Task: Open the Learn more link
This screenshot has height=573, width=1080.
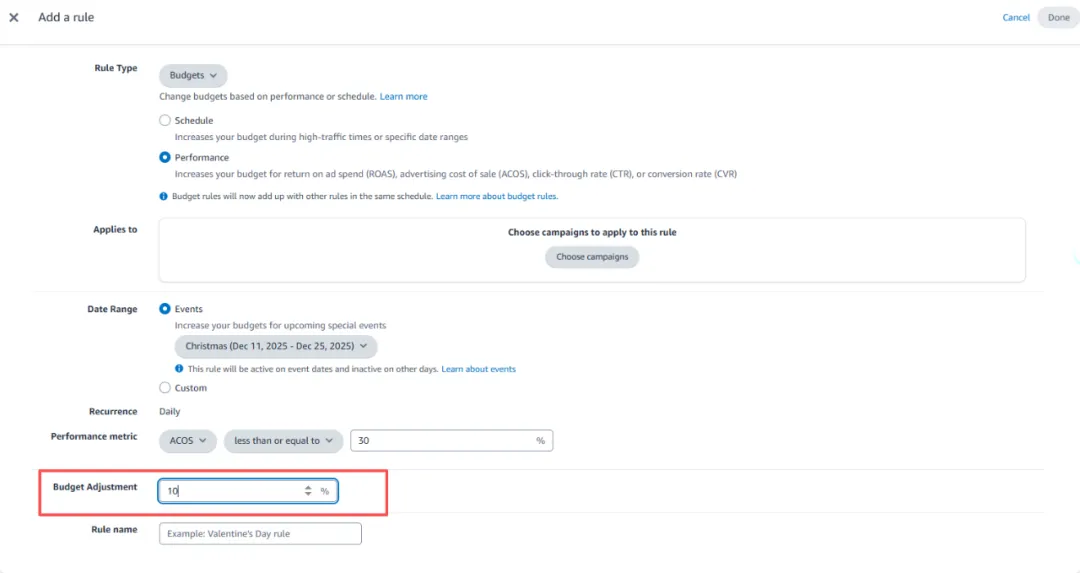Action: point(403,96)
